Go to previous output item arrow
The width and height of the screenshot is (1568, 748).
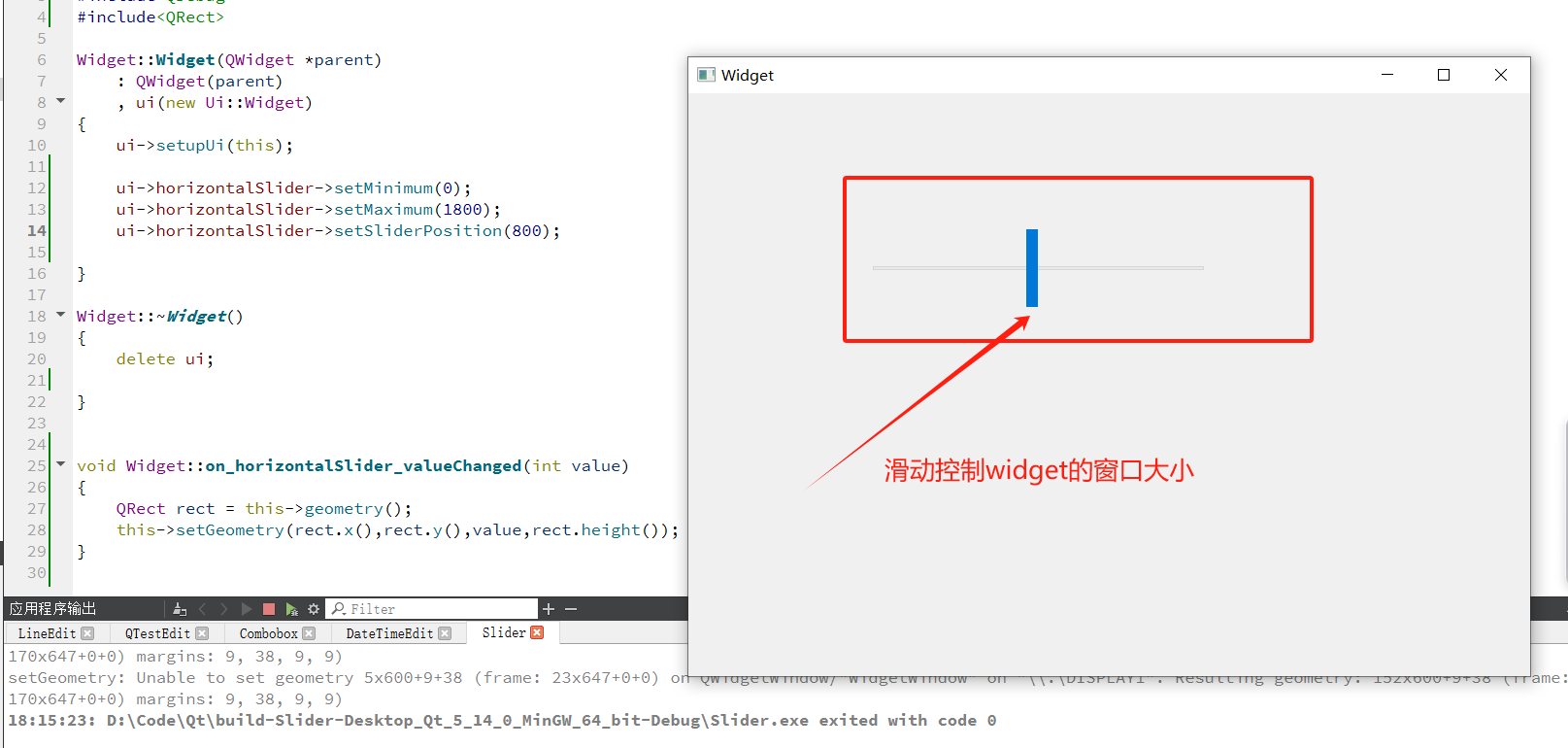pos(203,609)
